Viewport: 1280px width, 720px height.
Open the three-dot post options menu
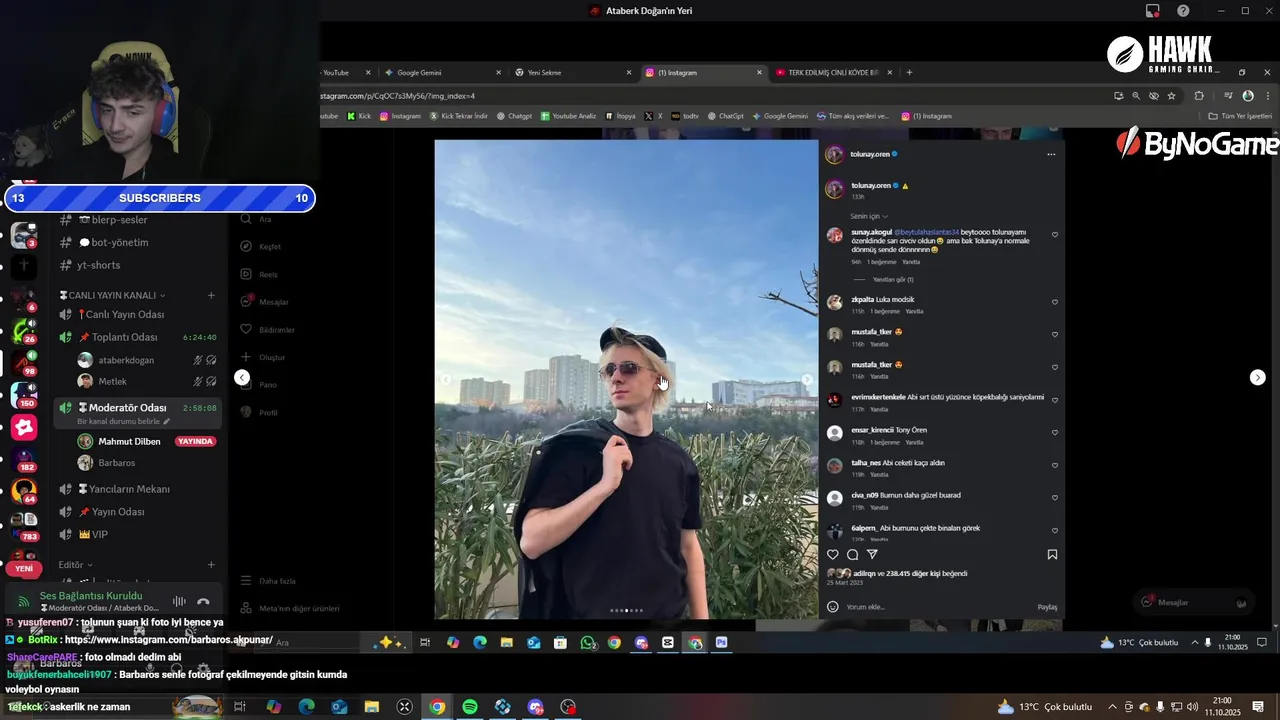1051,154
